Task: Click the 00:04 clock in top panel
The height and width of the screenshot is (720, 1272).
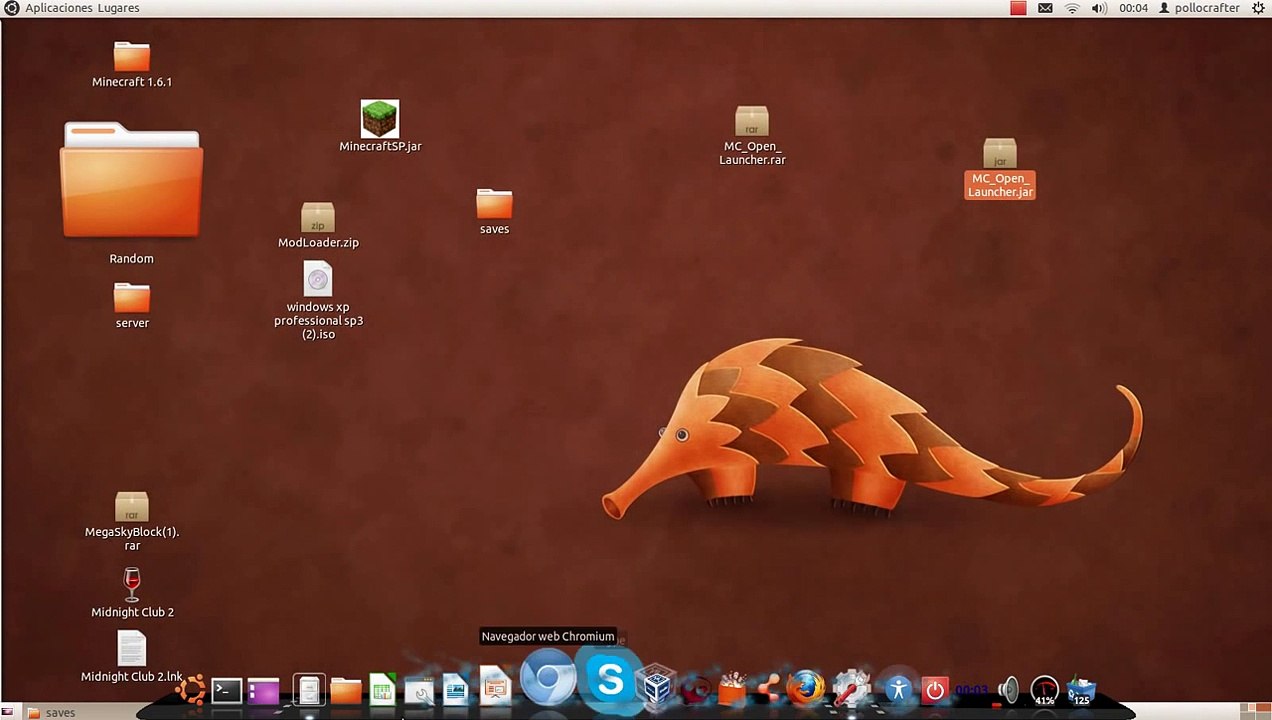Action: pyautogui.click(x=1133, y=8)
